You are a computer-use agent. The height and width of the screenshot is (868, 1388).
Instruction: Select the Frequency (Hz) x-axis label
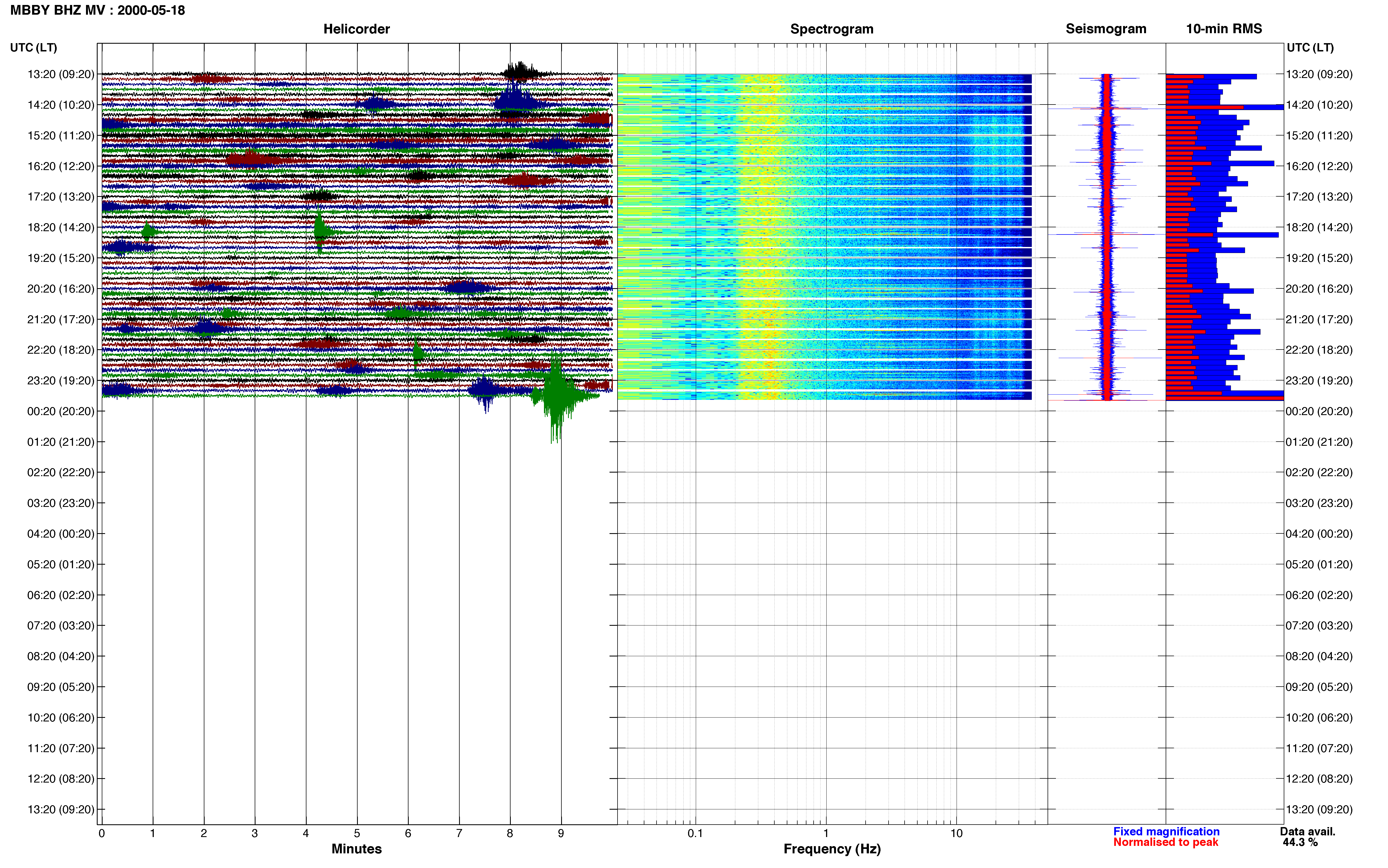[x=832, y=848]
